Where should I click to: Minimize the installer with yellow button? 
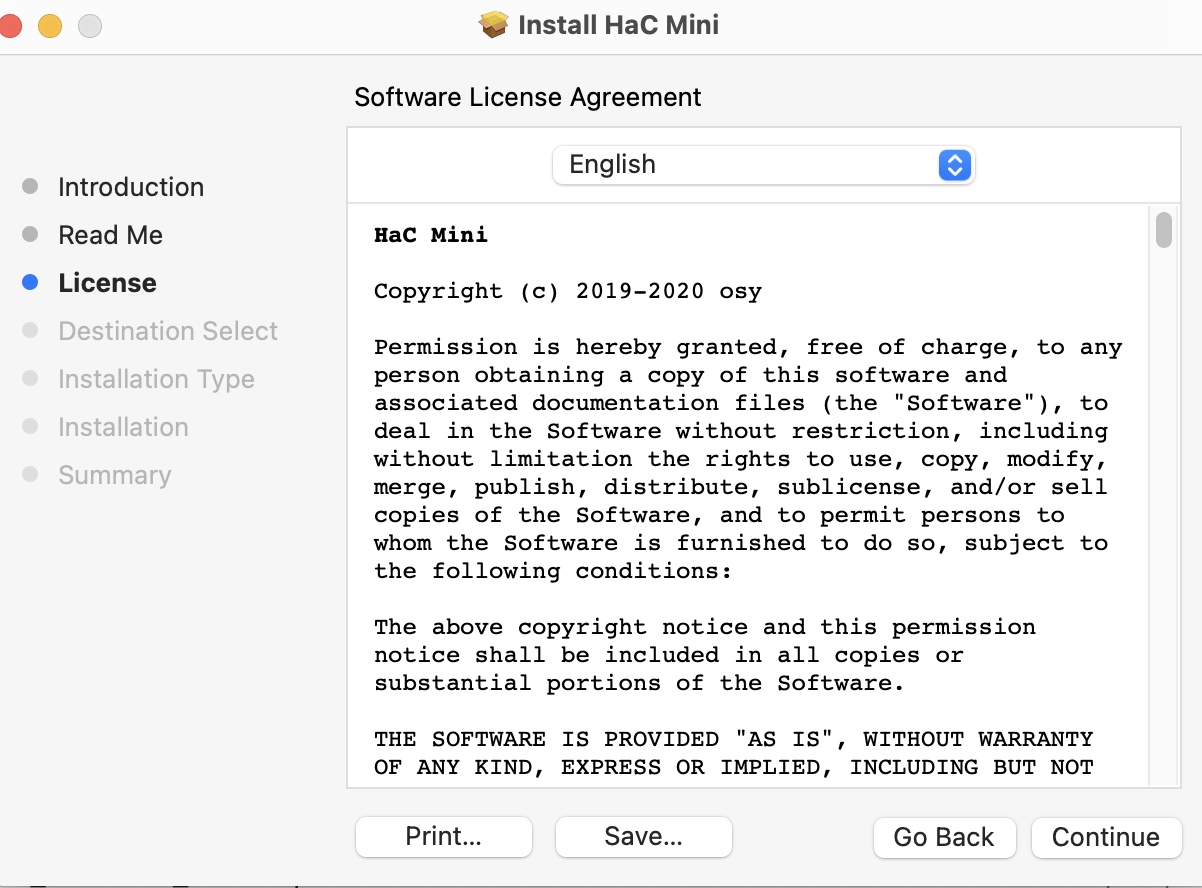[50, 26]
